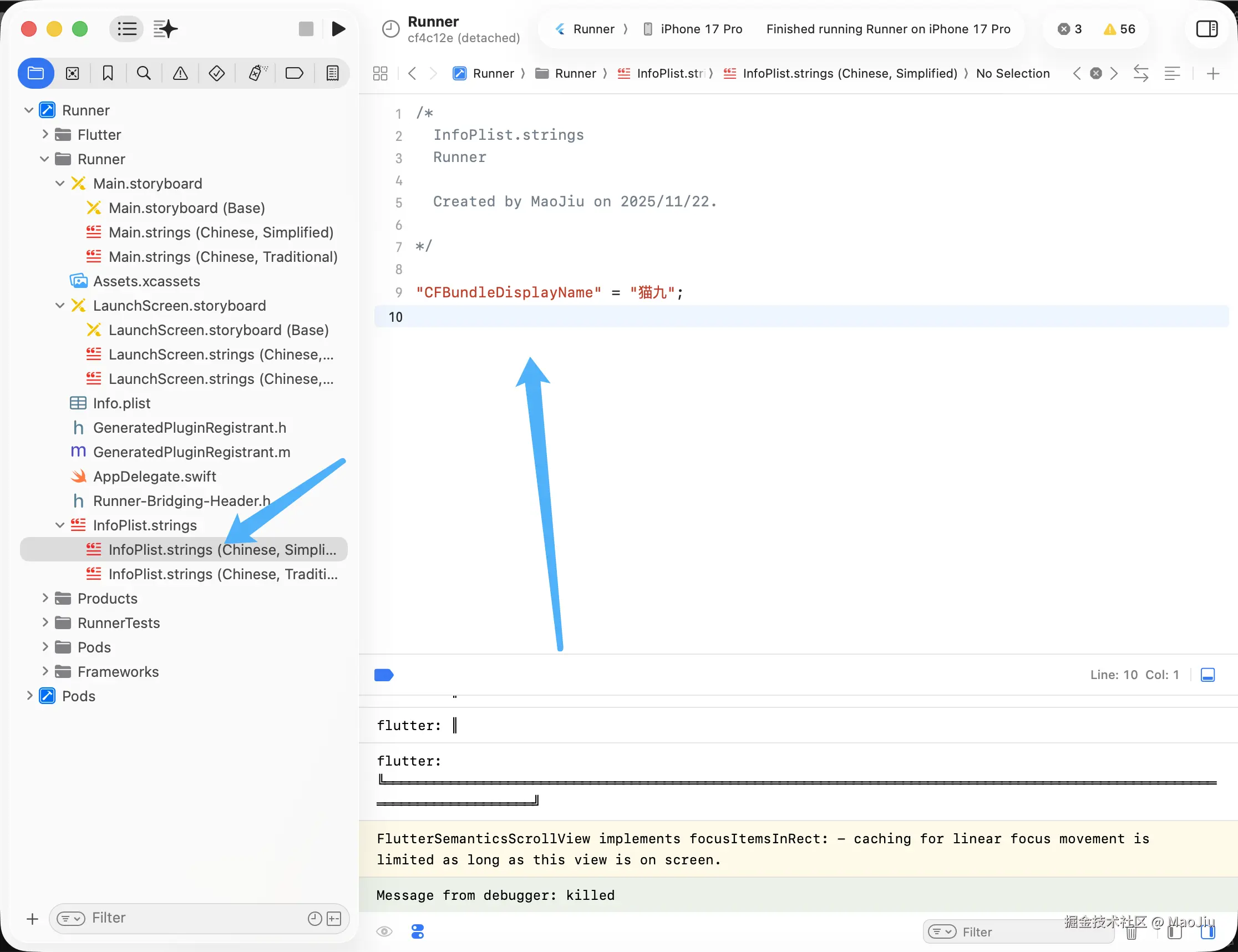1238x952 pixels.
Task: Open the Report navigator icon
Action: [333, 73]
